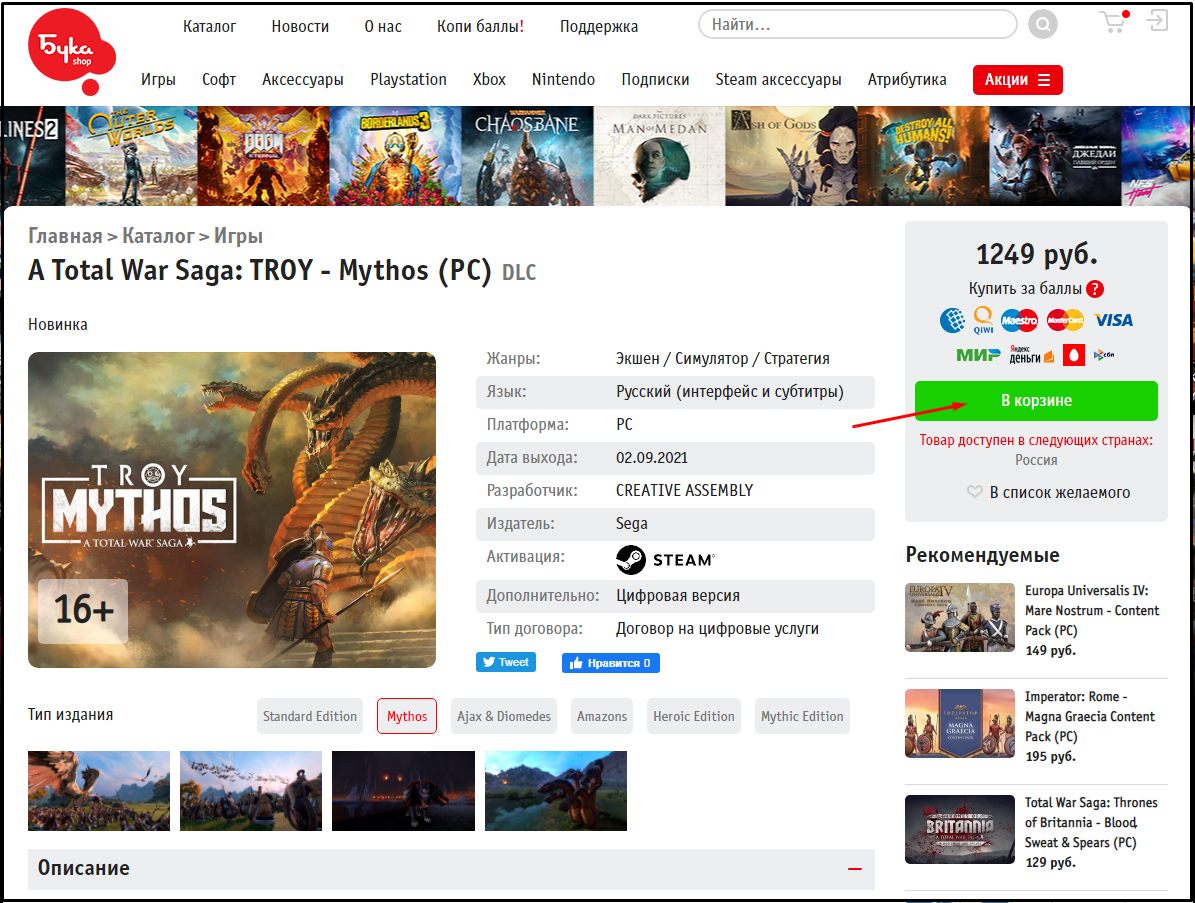The height and width of the screenshot is (903, 1195).
Task: Select the red MTS payment icon
Action: coord(1074,355)
